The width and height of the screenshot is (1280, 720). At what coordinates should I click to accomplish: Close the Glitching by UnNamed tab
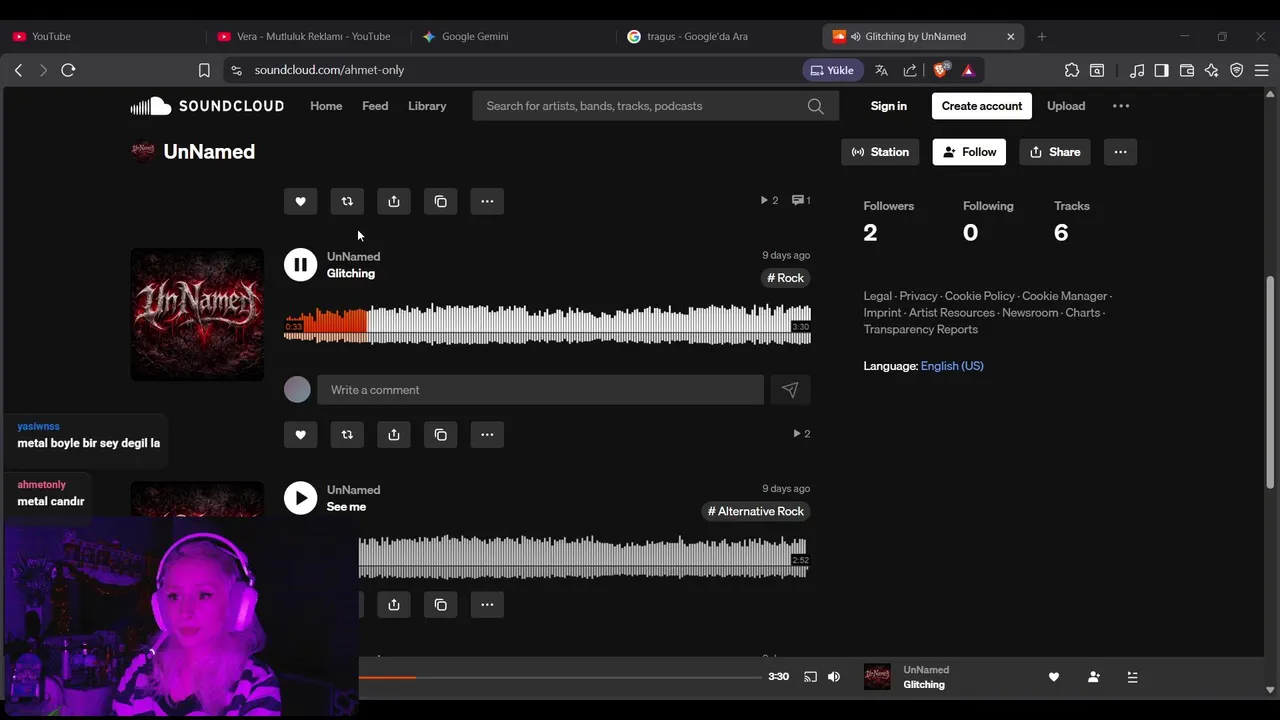tap(1010, 36)
